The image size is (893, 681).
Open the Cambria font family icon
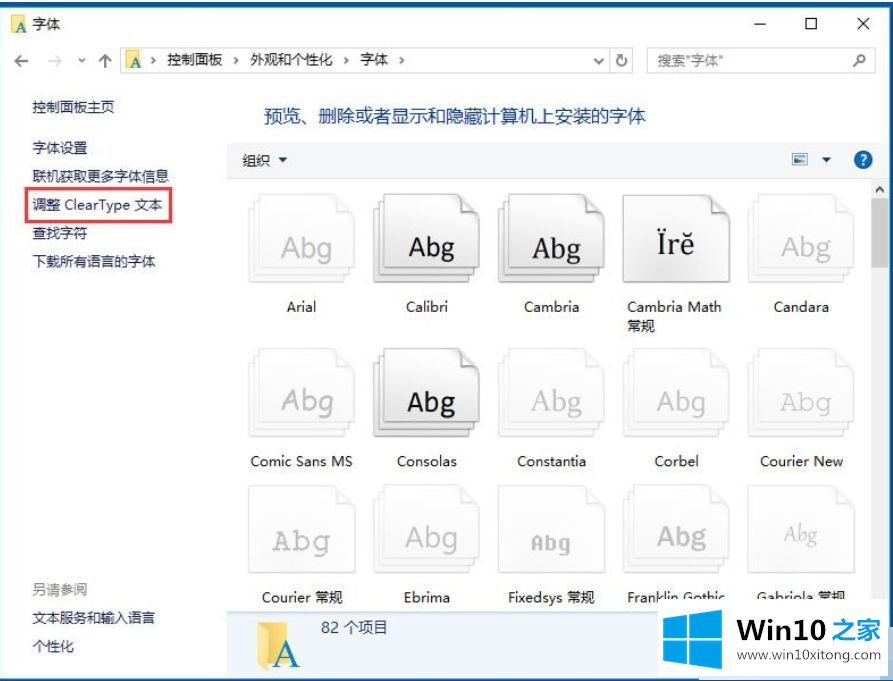(551, 239)
